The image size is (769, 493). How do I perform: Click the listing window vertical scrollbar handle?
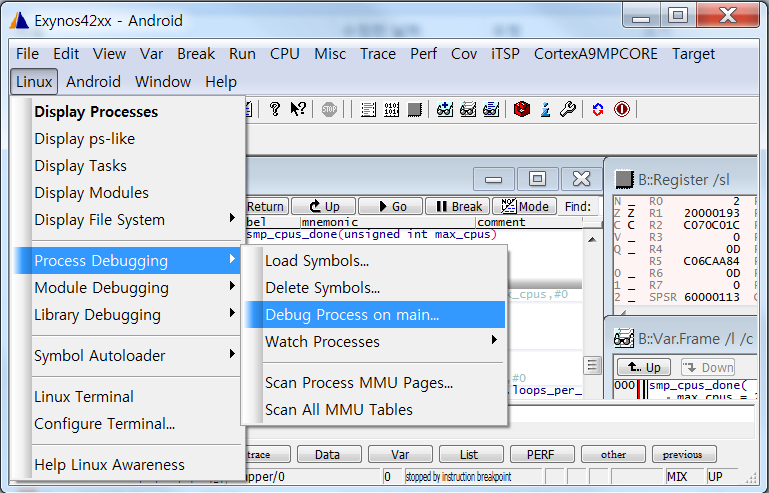592,365
